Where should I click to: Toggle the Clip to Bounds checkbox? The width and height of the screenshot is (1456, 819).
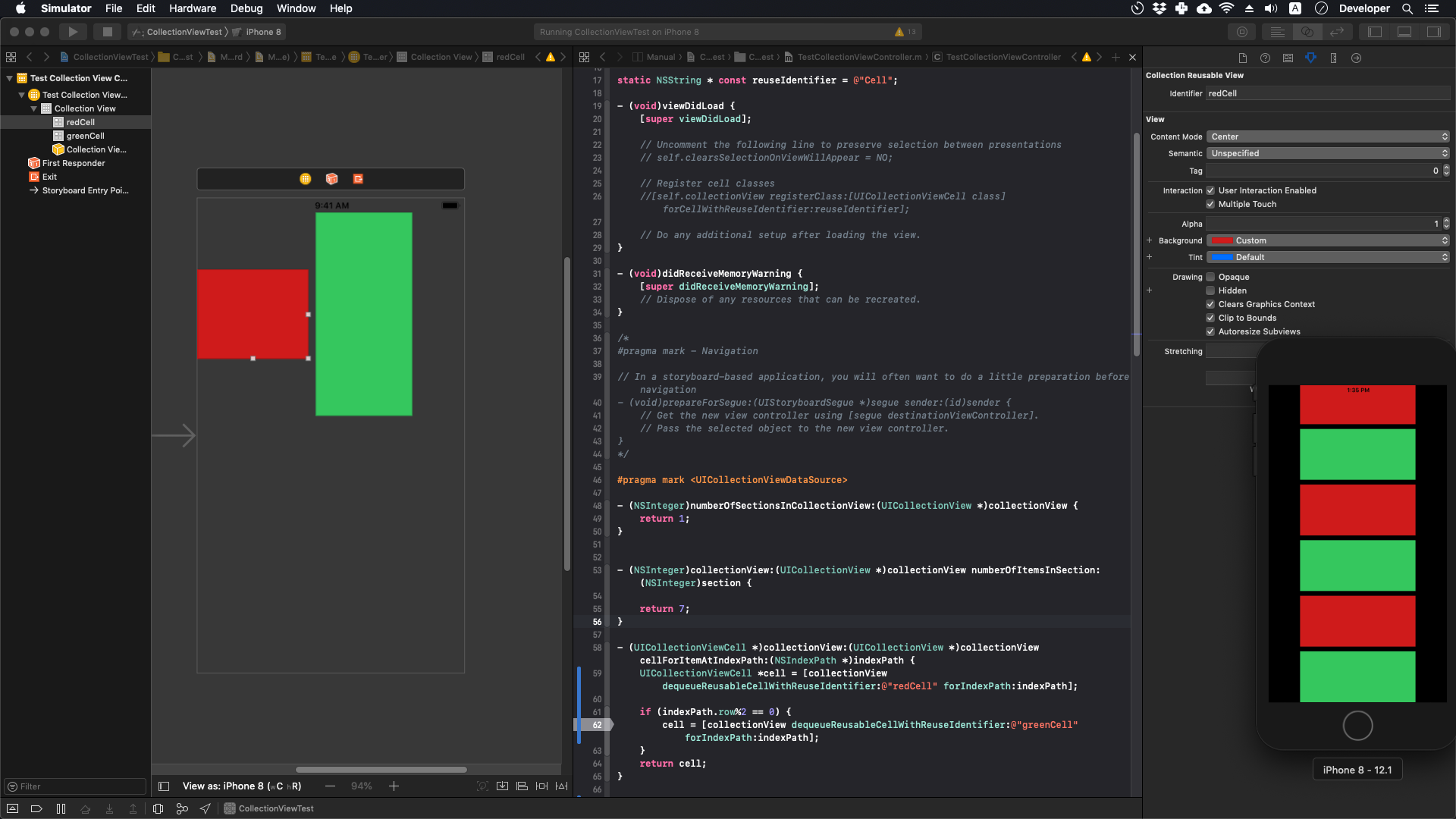(x=1210, y=318)
